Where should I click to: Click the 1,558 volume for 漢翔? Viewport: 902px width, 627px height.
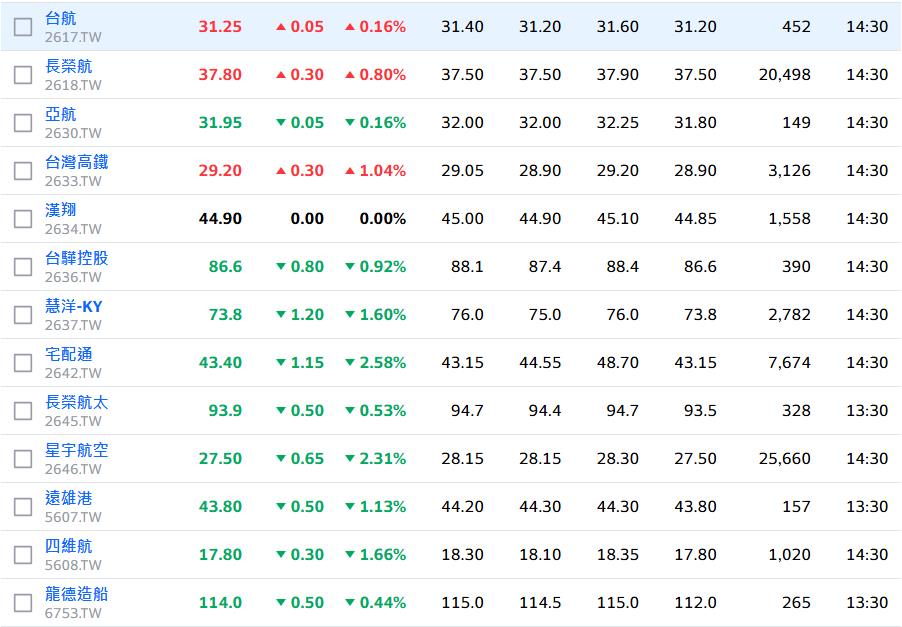(789, 219)
